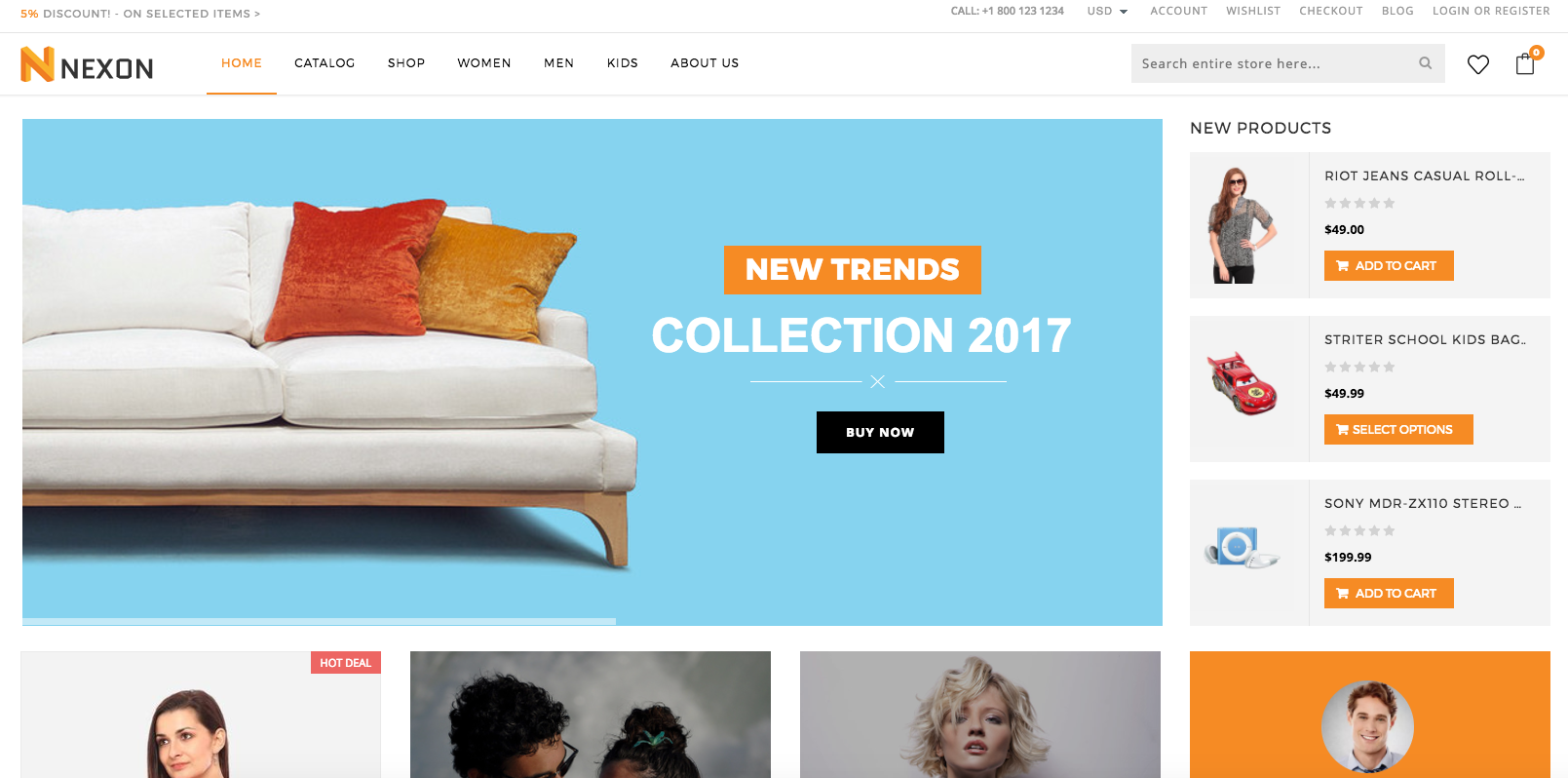Add Riot Jeans to cart
This screenshot has width=1568, height=778.
tap(1389, 265)
